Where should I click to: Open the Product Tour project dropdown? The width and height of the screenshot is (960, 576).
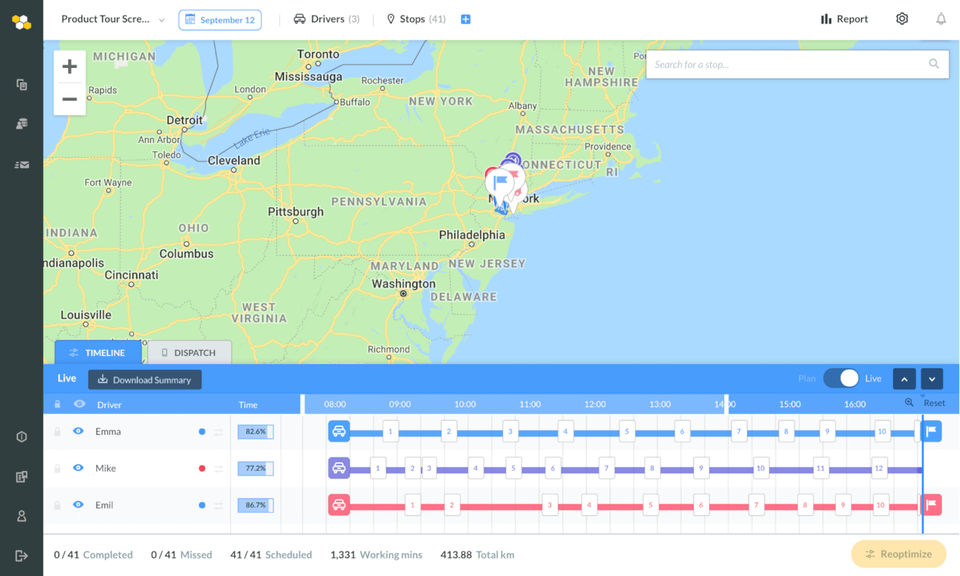(x=113, y=19)
